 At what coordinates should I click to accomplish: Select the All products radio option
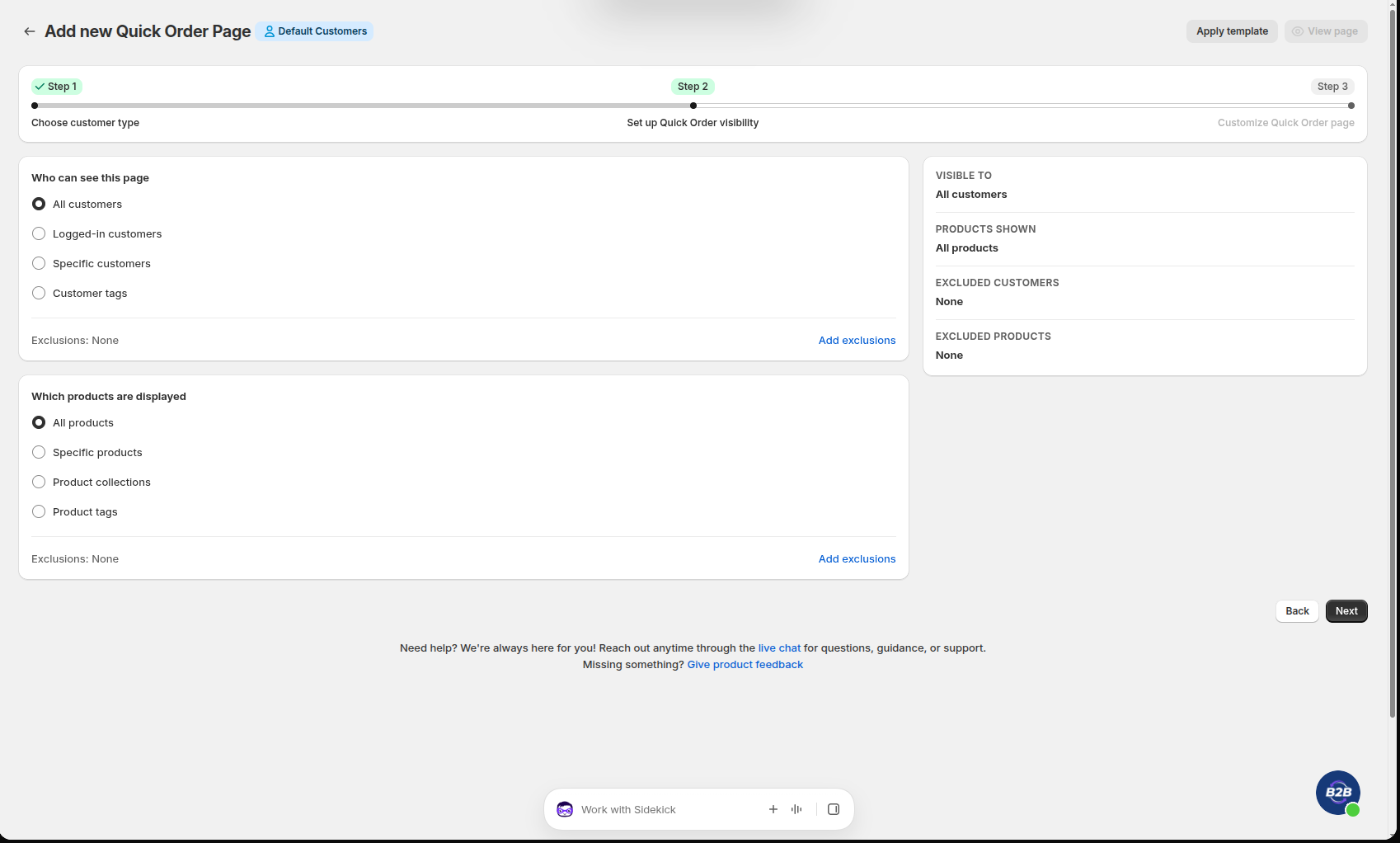pos(39,422)
